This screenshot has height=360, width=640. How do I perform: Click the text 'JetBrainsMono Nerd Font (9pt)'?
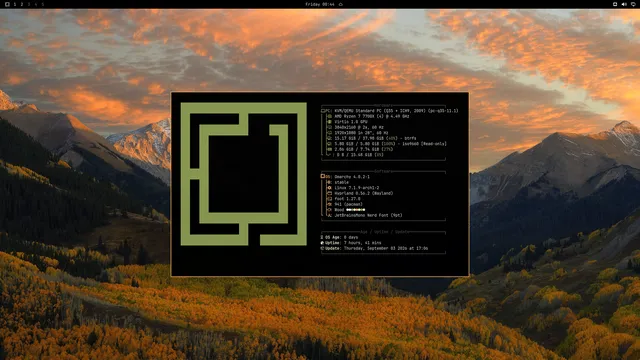(x=369, y=215)
